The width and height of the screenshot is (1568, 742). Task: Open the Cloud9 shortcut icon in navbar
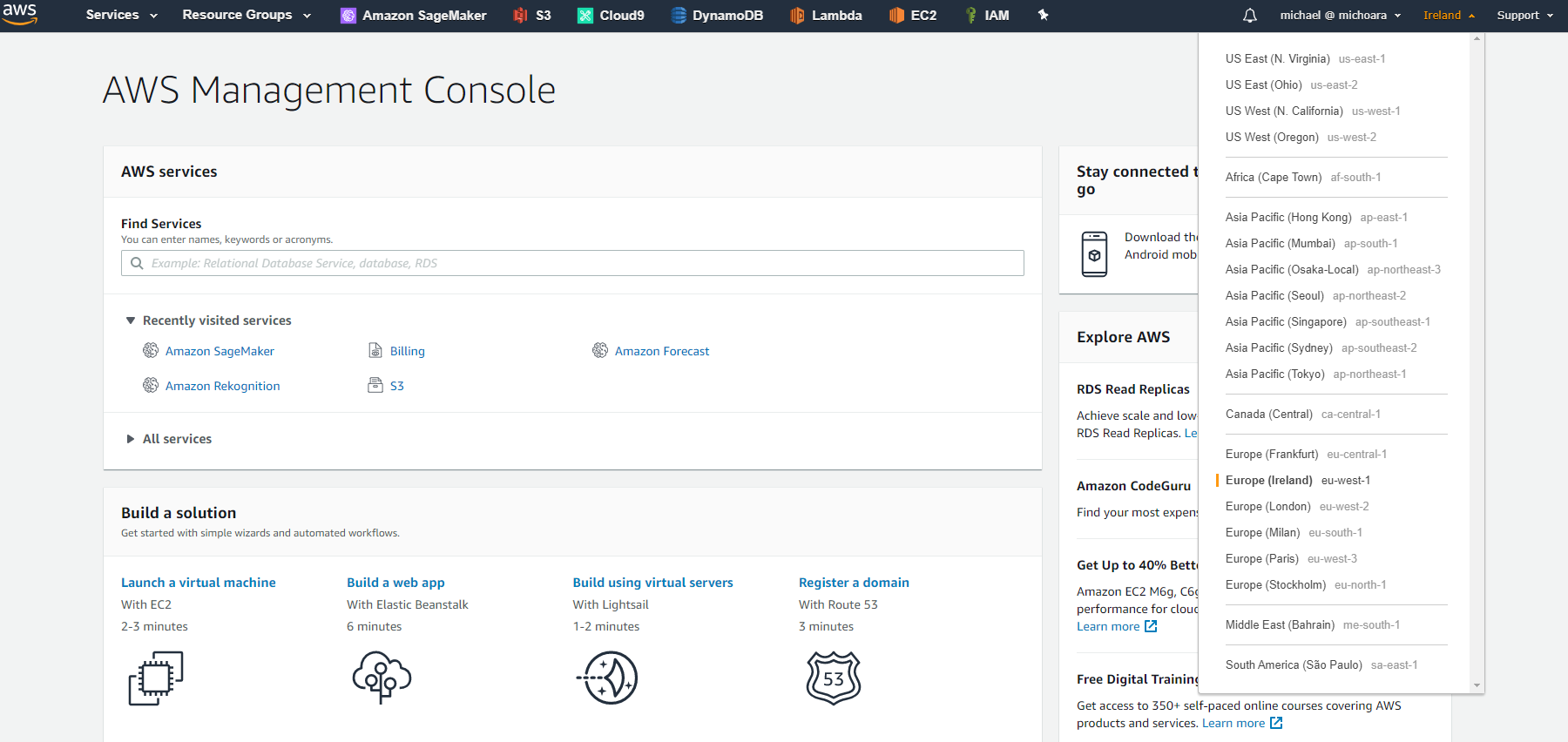point(585,16)
